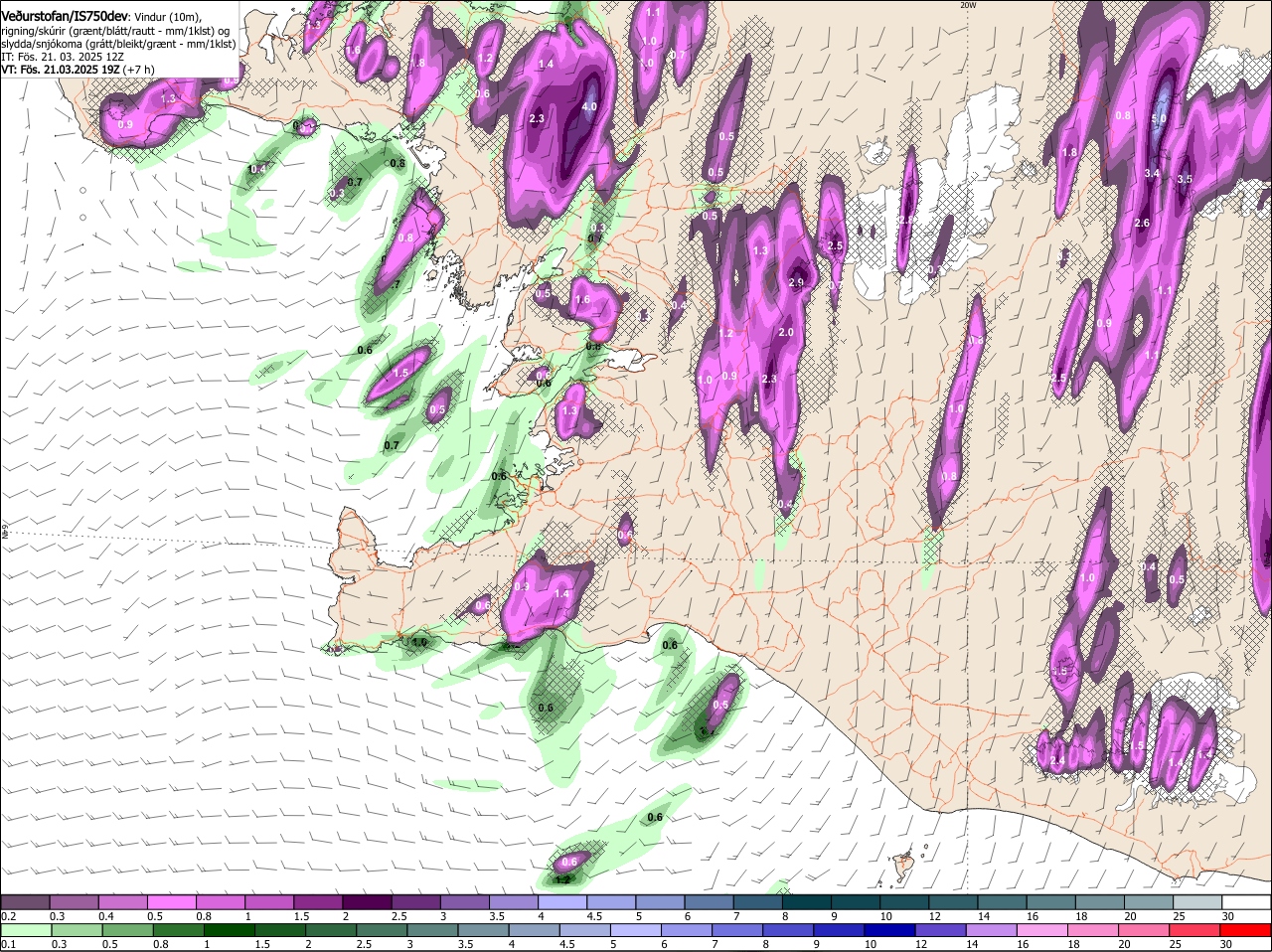Select the 2 dark purple snow scale swatch
Screen dimensions: 1272x952
click(367, 902)
